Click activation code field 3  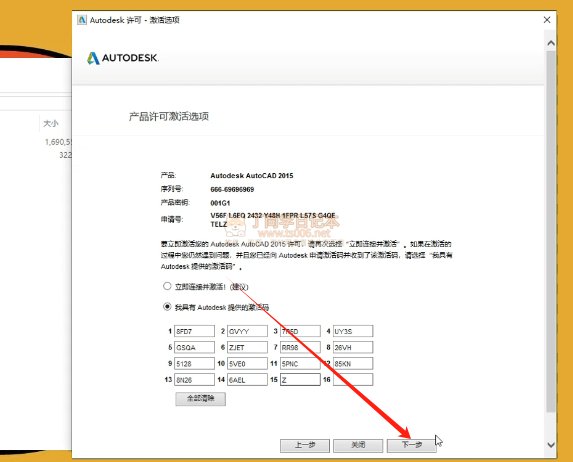tap(300, 331)
